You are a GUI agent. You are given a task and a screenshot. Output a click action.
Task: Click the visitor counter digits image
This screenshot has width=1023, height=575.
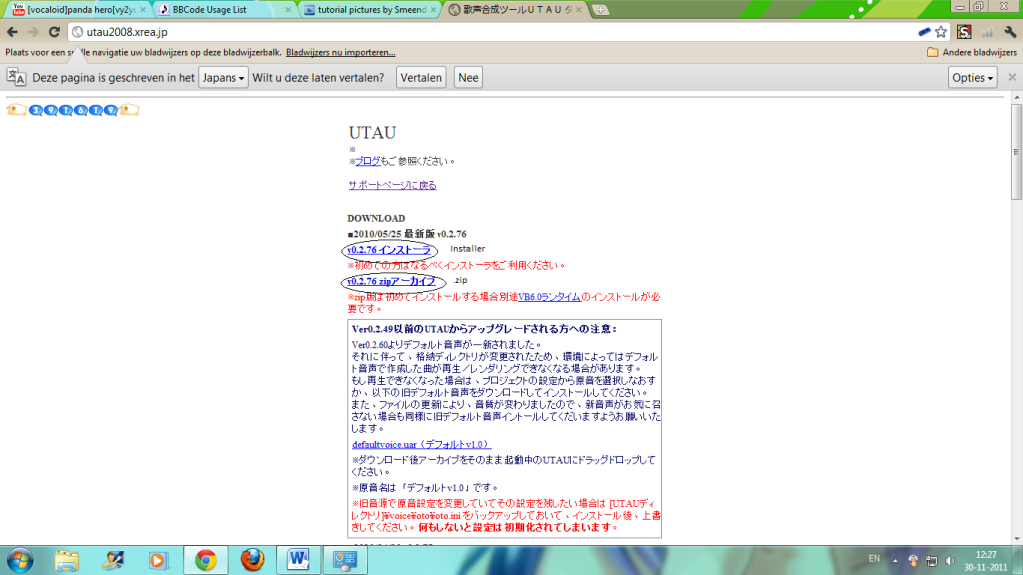pyautogui.click(x=73, y=110)
